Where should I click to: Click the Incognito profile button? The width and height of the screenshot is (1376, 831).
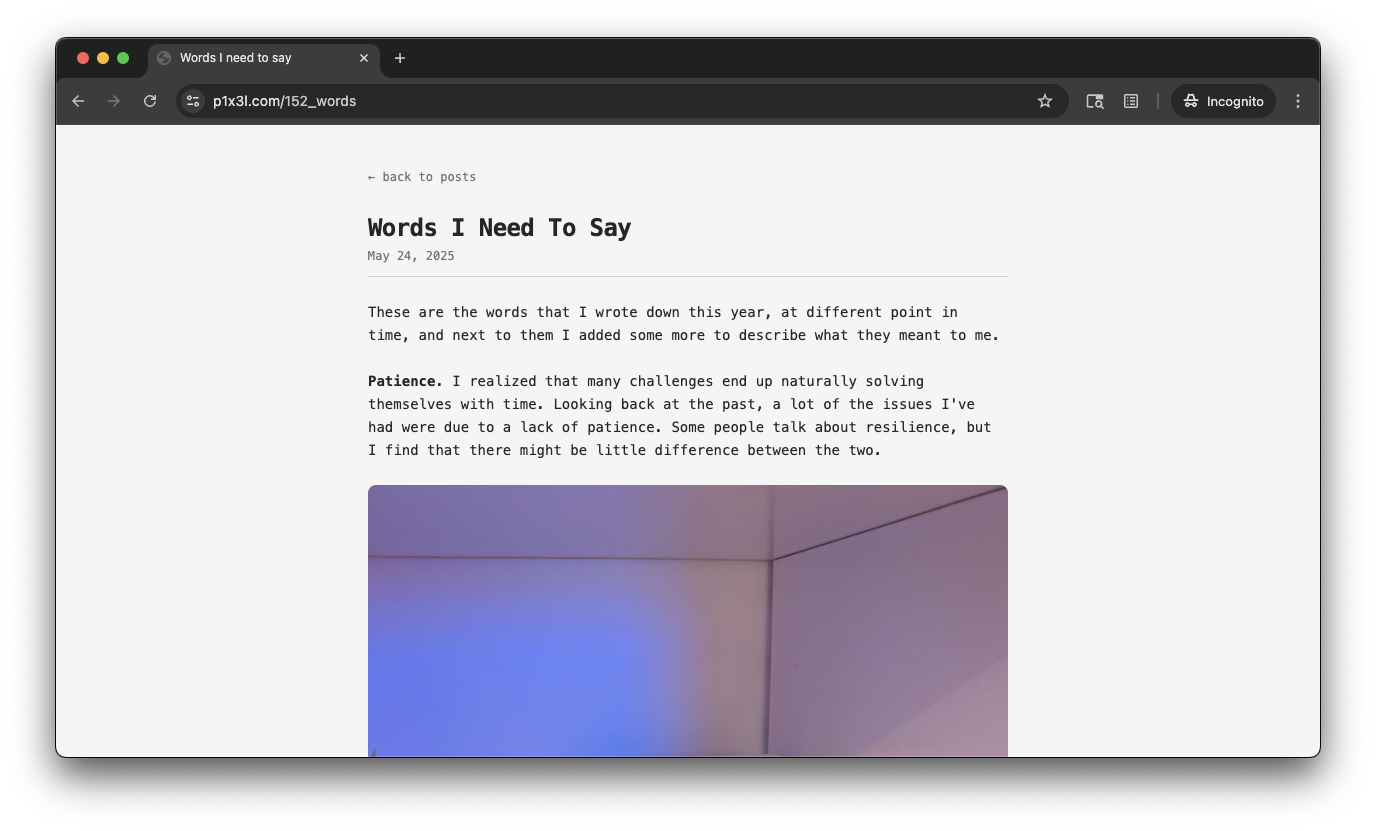coord(1223,101)
